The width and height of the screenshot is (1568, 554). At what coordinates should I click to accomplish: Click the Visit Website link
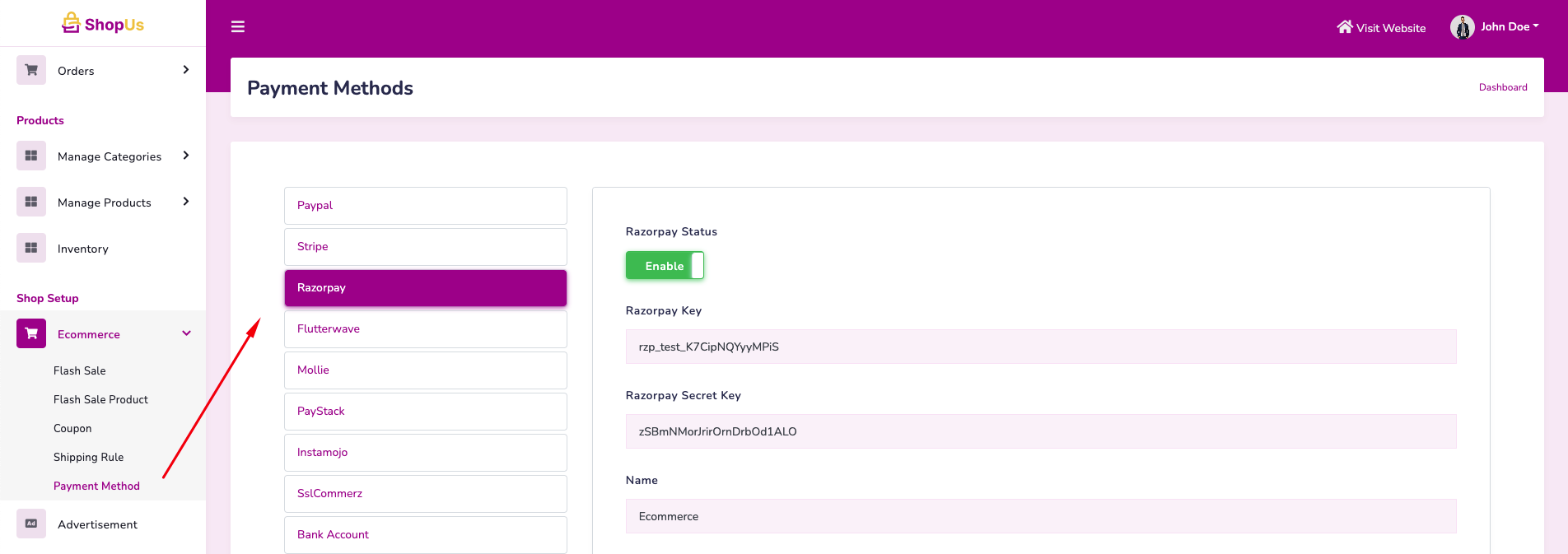(x=1381, y=28)
